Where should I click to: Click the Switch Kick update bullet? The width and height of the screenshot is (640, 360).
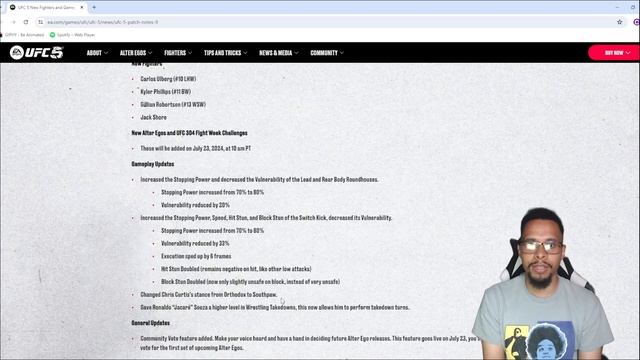click(x=266, y=218)
